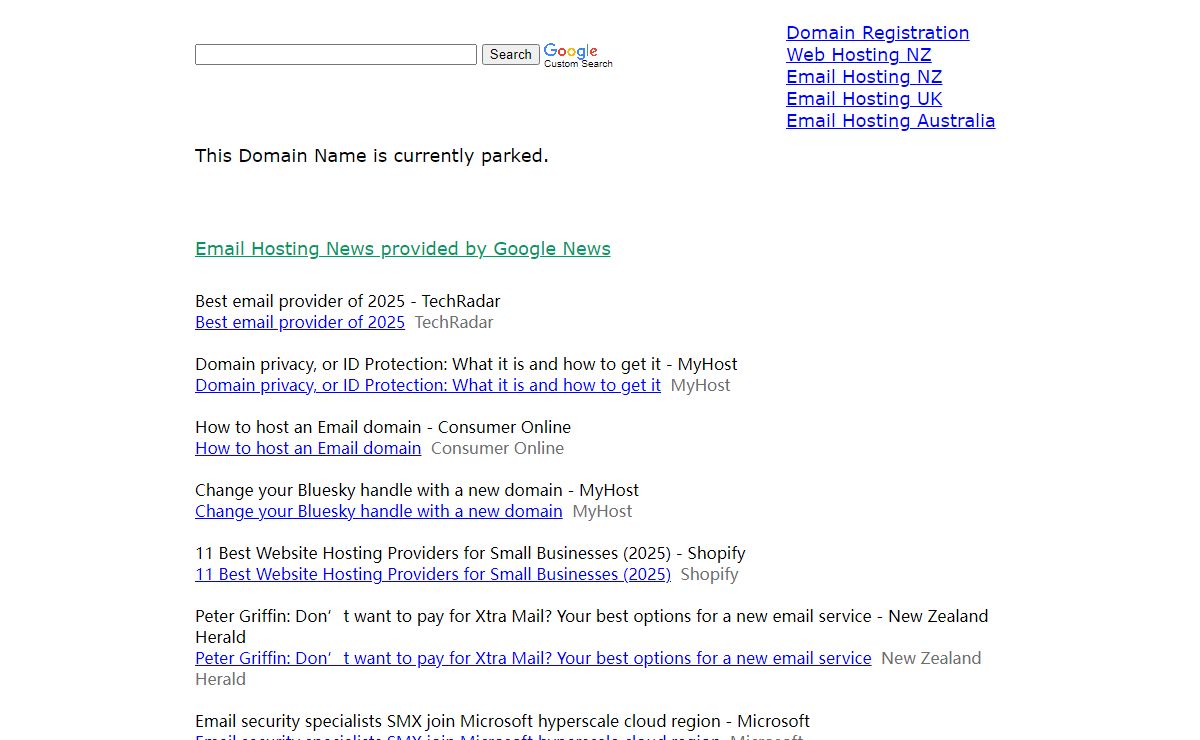The height and width of the screenshot is (740, 1200).
Task: Click gray 'Shopify' source label
Action: coord(709,574)
